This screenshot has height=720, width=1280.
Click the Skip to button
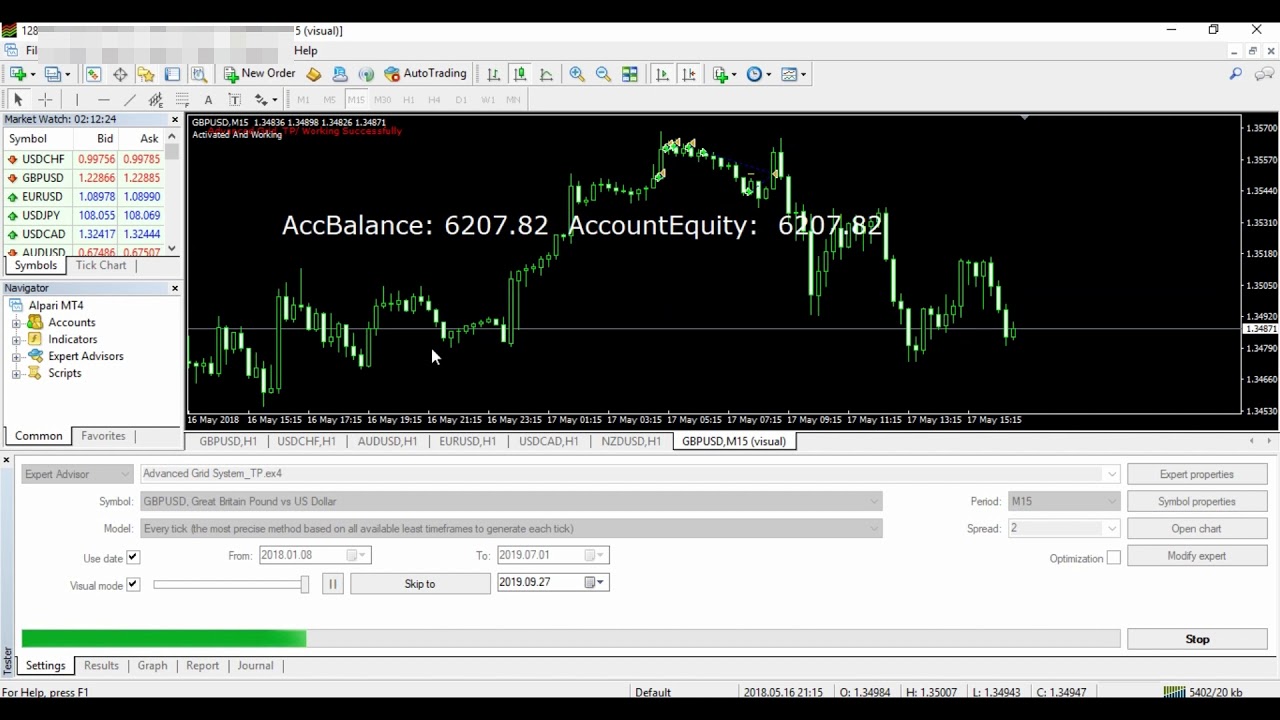420,583
